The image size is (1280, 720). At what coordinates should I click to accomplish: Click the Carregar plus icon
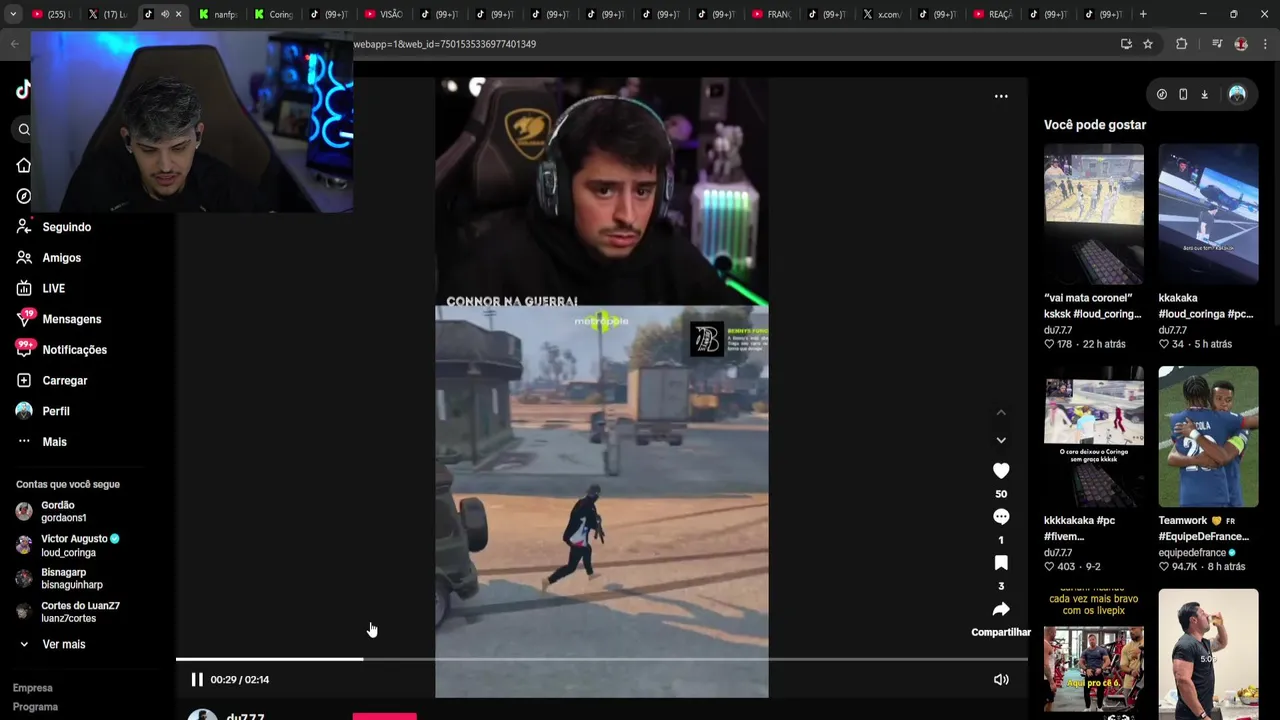[x=24, y=381]
